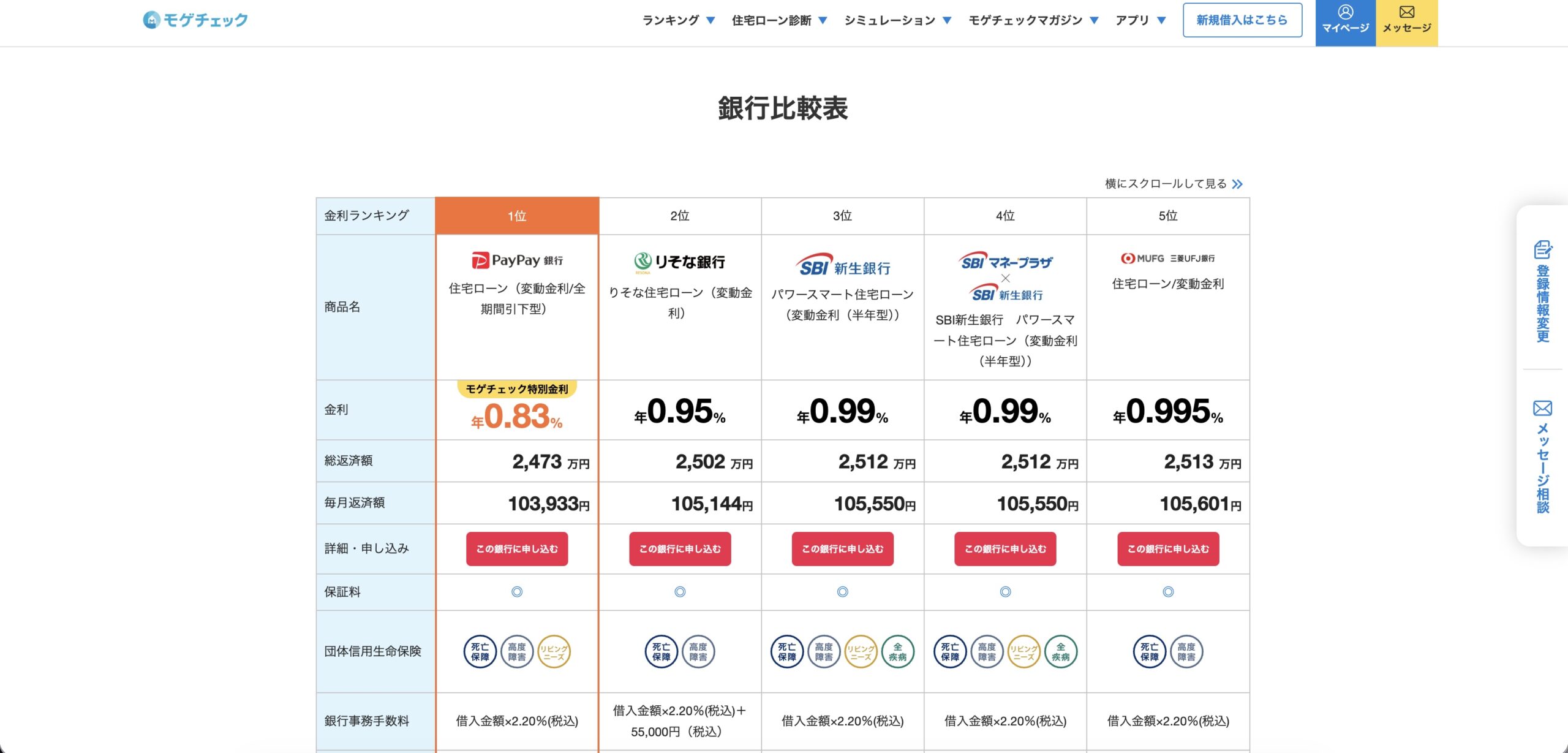Click the 年0.95% rate value

point(680,411)
